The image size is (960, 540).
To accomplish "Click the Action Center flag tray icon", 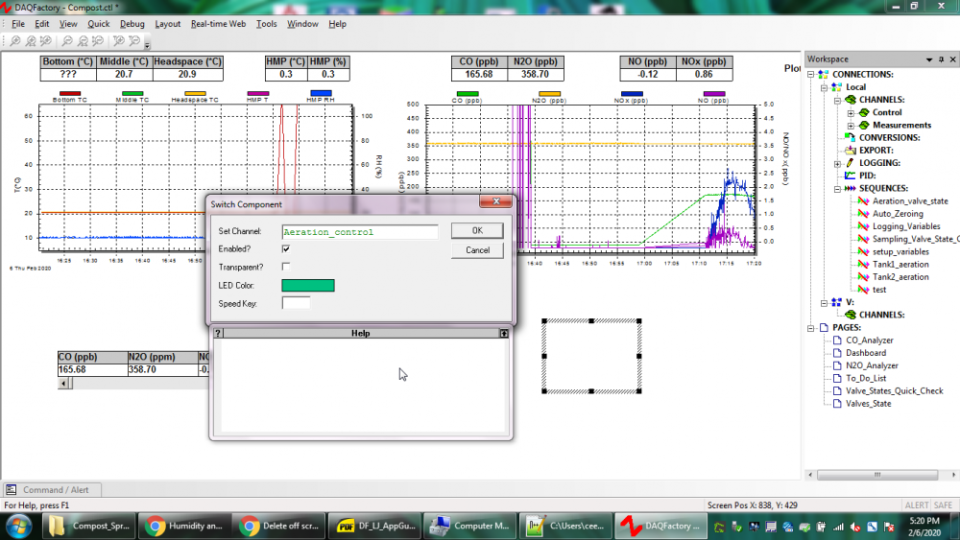I will [x=888, y=527].
